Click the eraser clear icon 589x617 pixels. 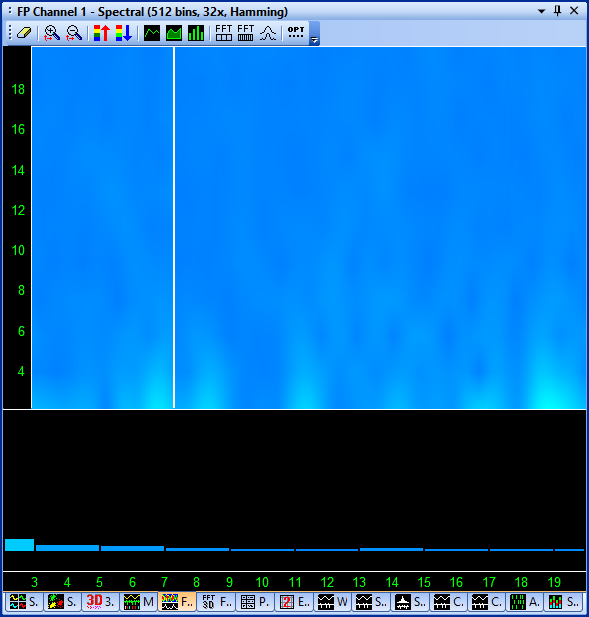tap(24, 33)
